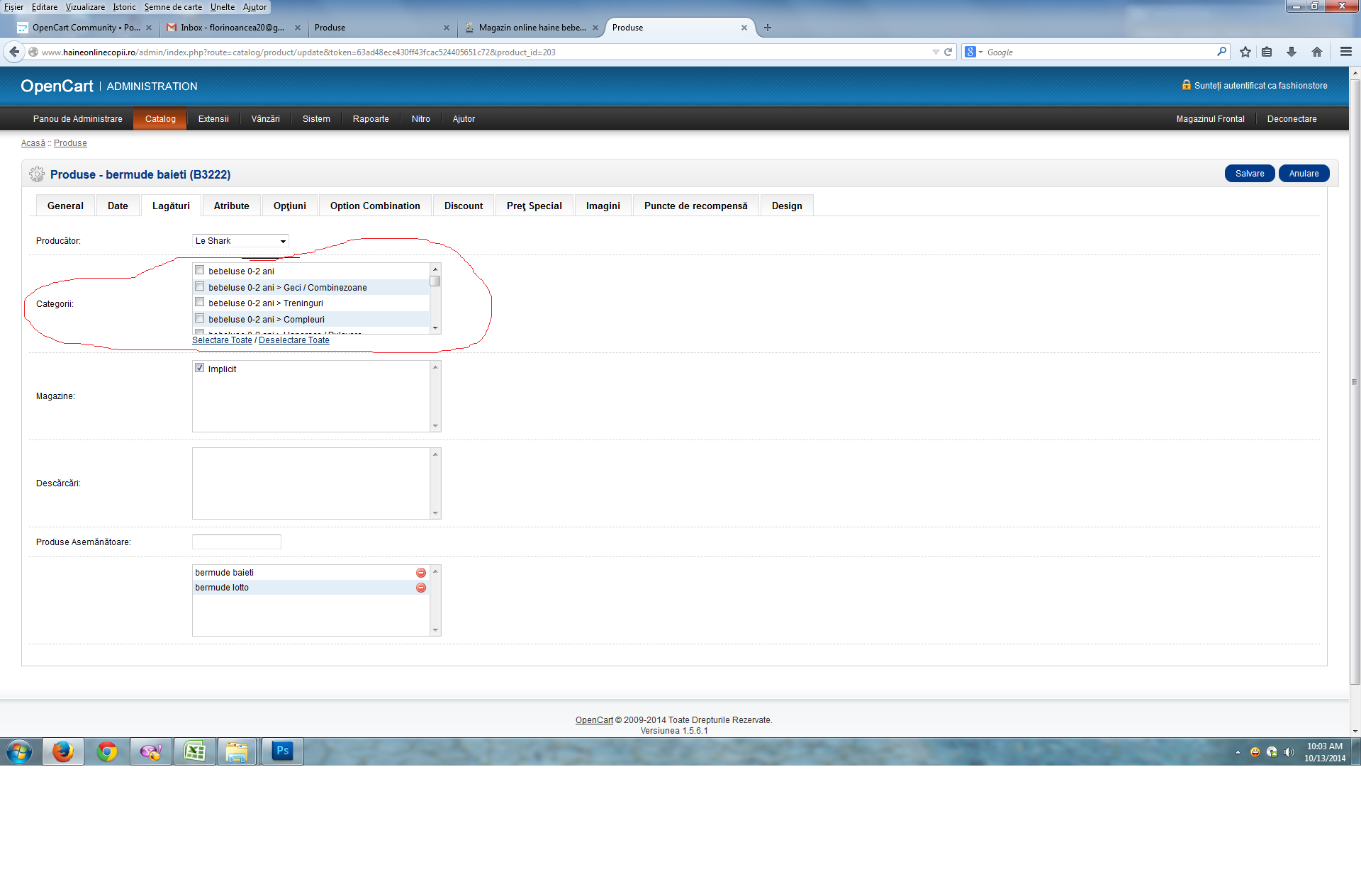1361x896 pixels.
Task: Open Panou de Administrare
Action: pos(78,119)
